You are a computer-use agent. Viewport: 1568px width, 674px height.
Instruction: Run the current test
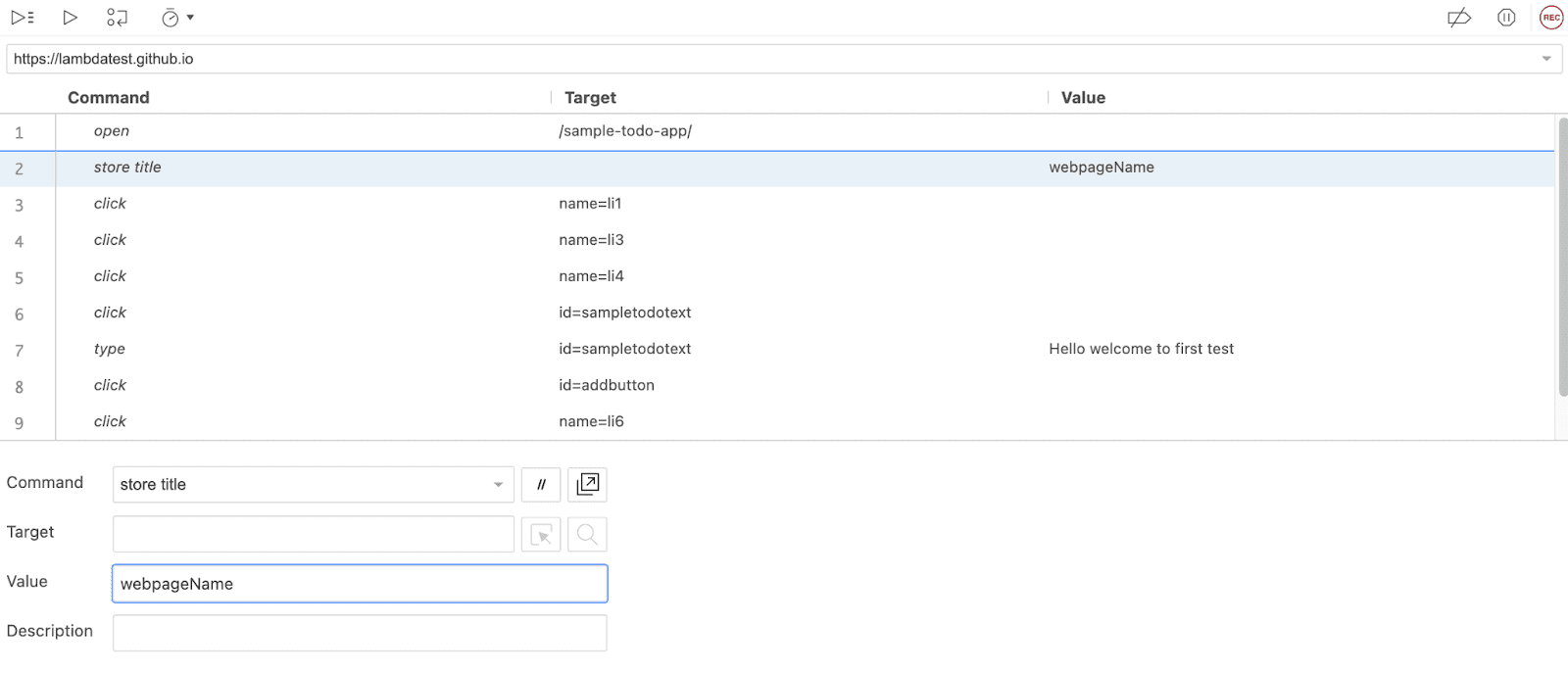pos(70,18)
